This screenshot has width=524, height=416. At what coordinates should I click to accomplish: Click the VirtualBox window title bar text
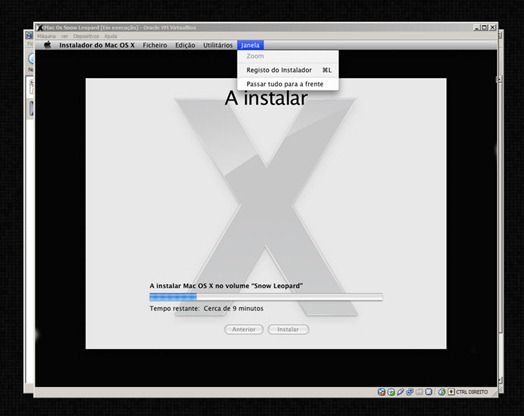120,27
